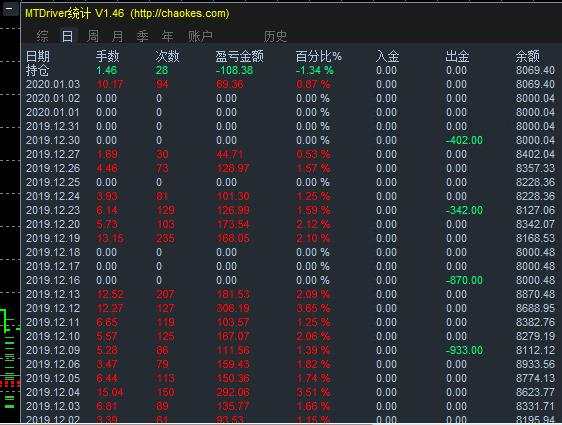Image resolution: width=562 pixels, height=425 pixels.
Task: Click the -870.00 withdrawal value
Action: [x=464, y=280]
